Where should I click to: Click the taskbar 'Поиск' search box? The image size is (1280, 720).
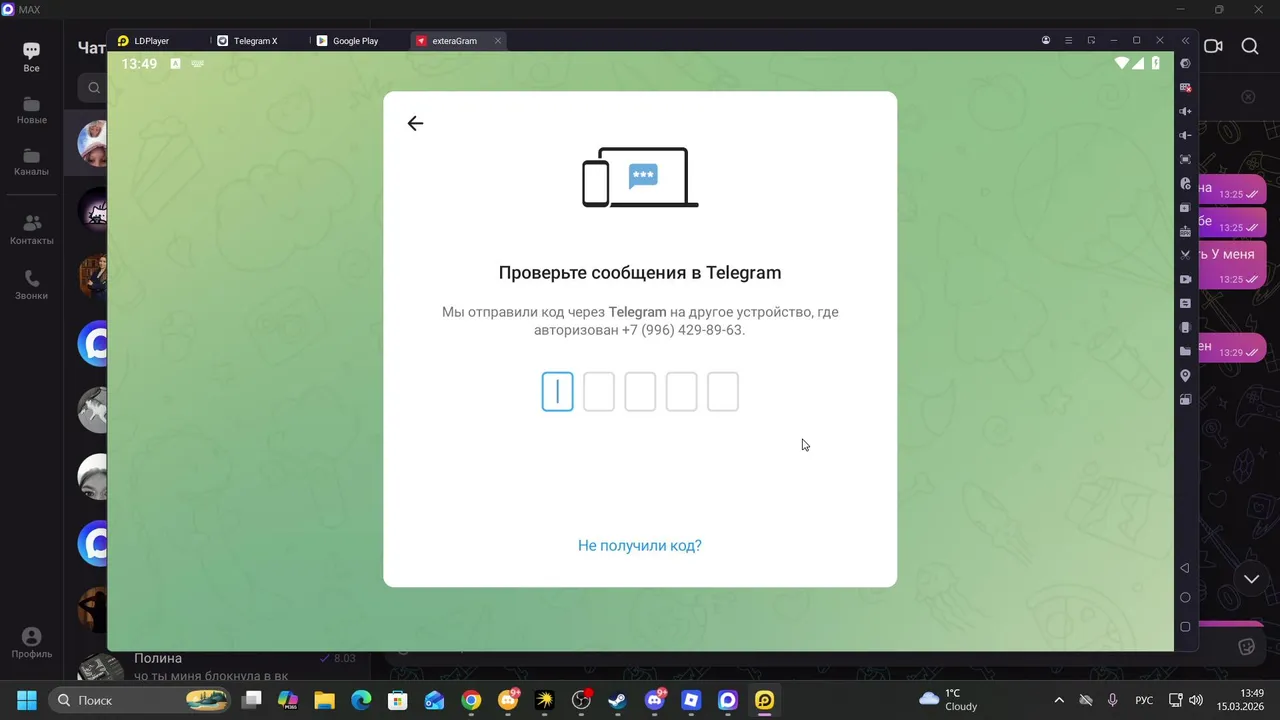pos(140,700)
